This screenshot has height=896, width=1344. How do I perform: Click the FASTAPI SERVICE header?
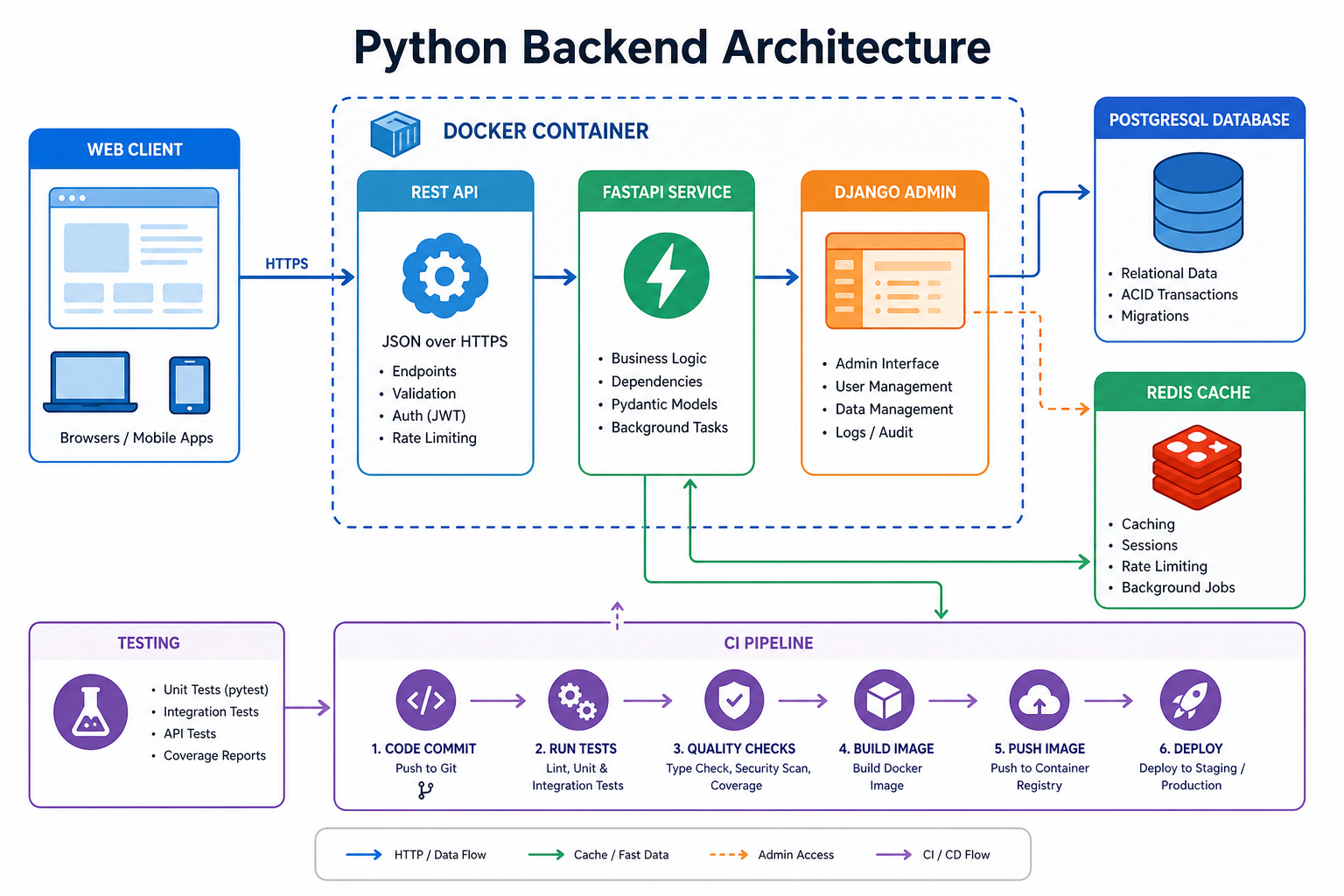667,192
